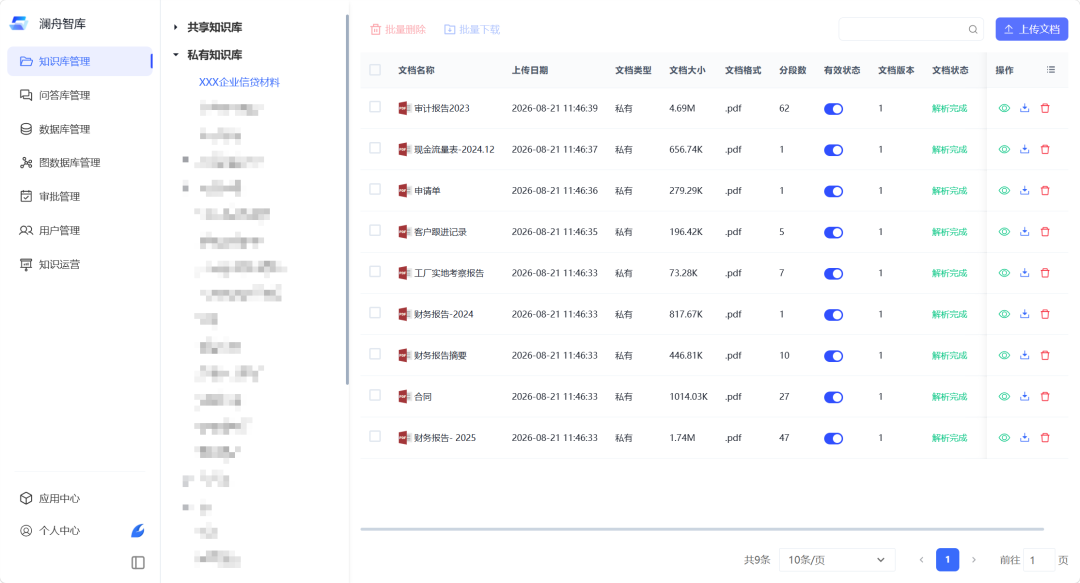Click the 批量删除 button
1080x583 pixels.
click(398, 30)
